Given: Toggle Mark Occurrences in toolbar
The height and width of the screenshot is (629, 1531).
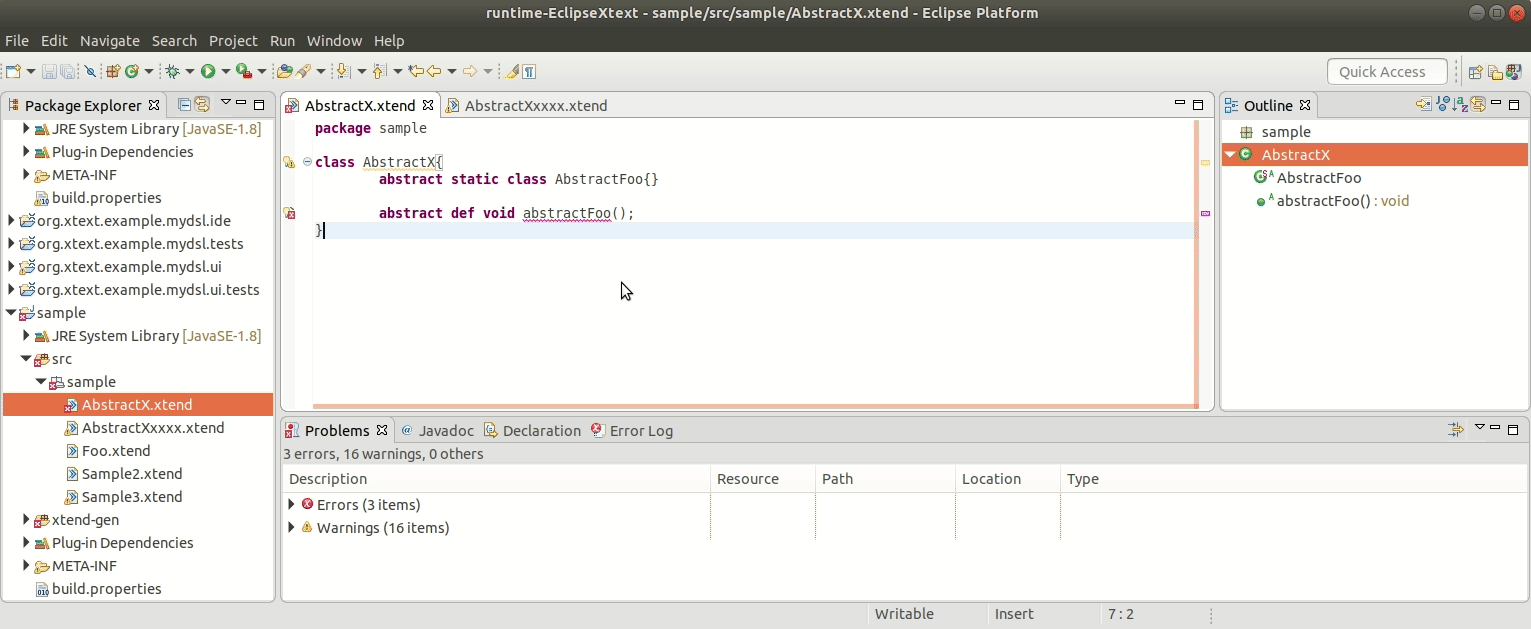Looking at the screenshot, I should coord(513,71).
